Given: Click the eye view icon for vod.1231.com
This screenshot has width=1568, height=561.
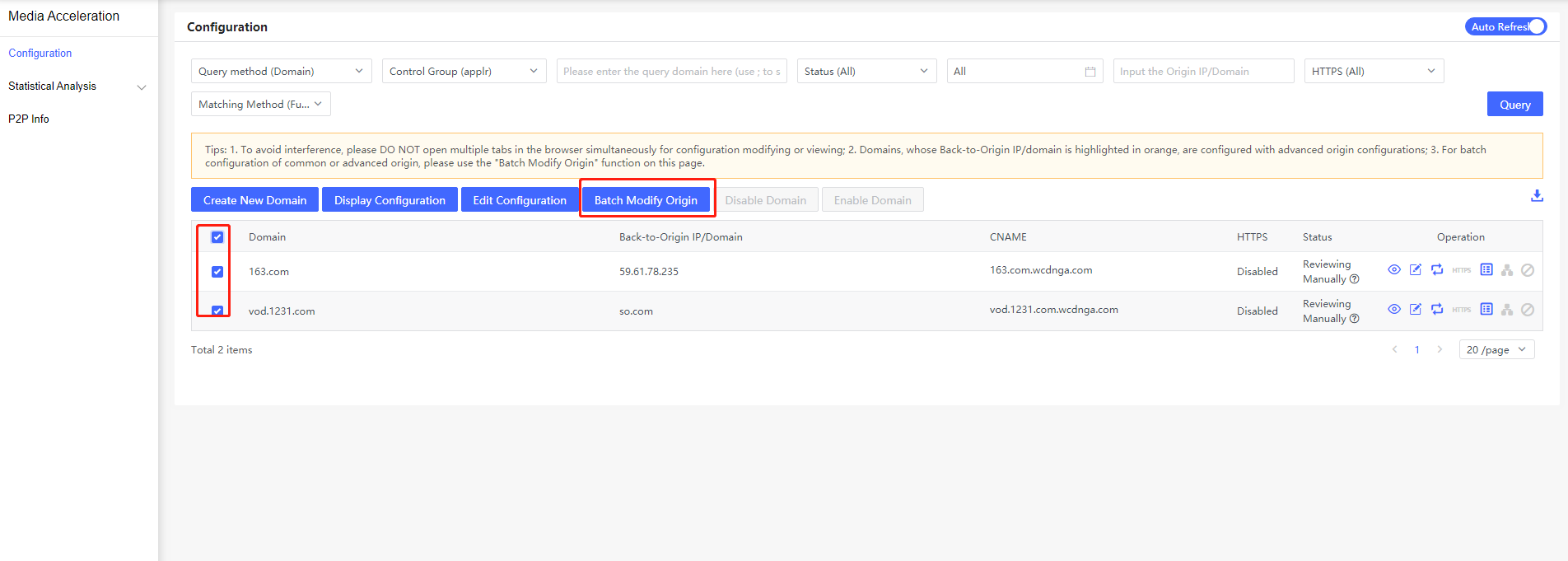Looking at the screenshot, I should (x=1394, y=310).
